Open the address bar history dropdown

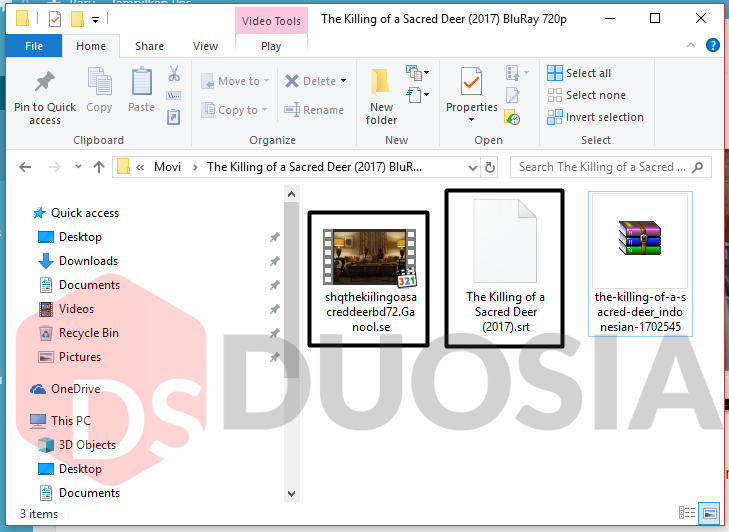point(473,167)
